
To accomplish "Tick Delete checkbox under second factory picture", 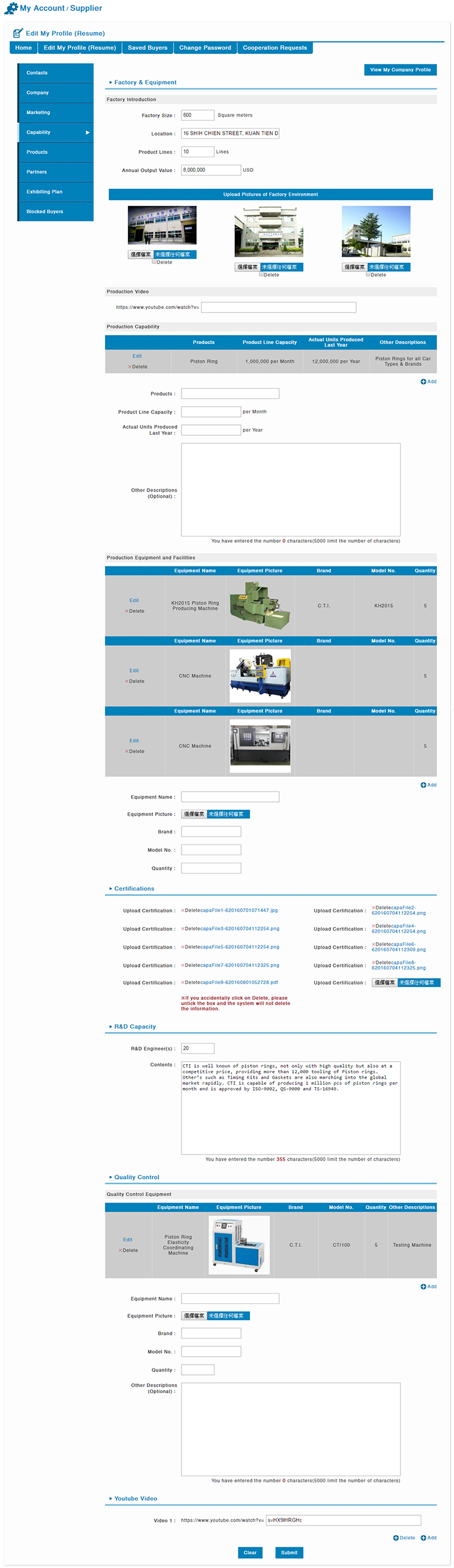I will click(261, 274).
